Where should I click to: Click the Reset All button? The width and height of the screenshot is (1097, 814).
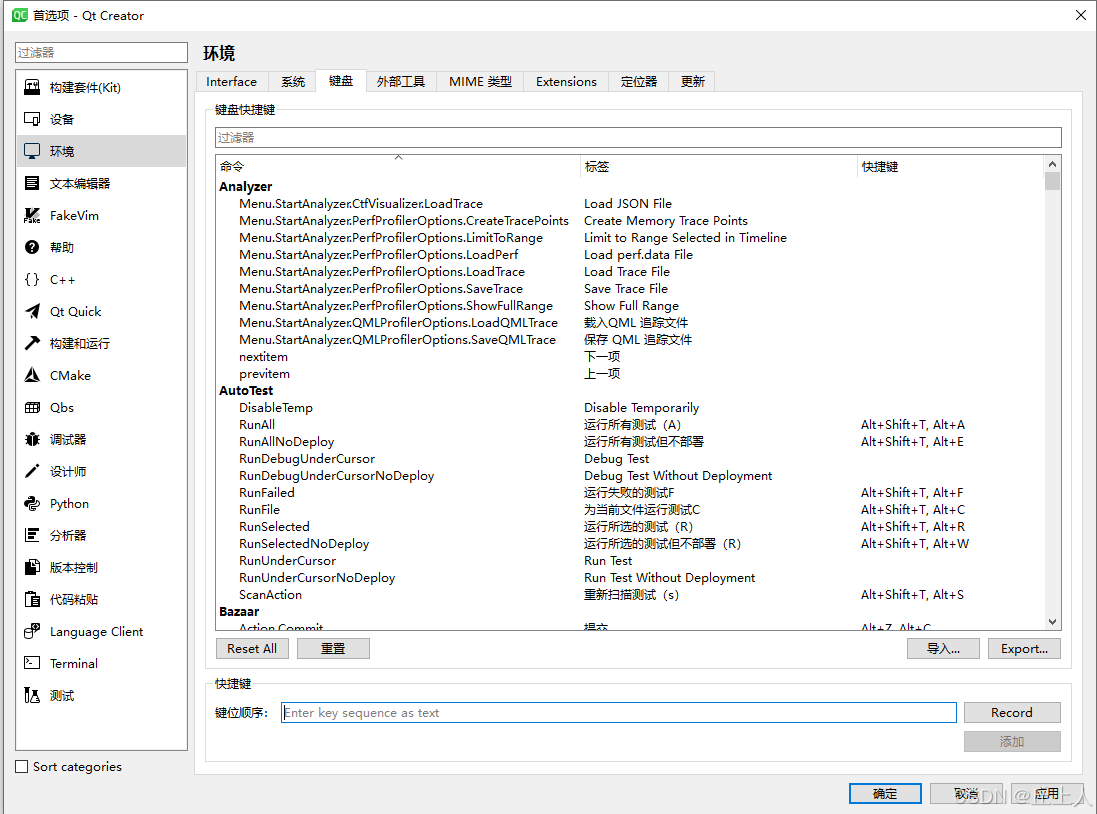pyautogui.click(x=252, y=649)
